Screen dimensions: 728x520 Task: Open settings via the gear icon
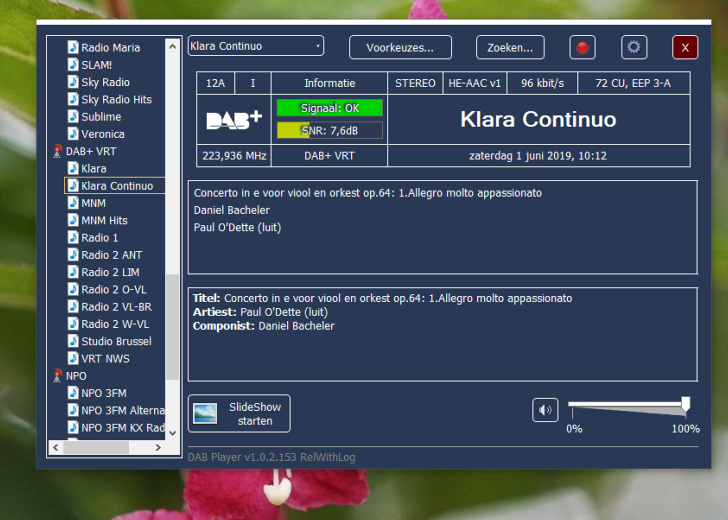pyautogui.click(x=634, y=47)
